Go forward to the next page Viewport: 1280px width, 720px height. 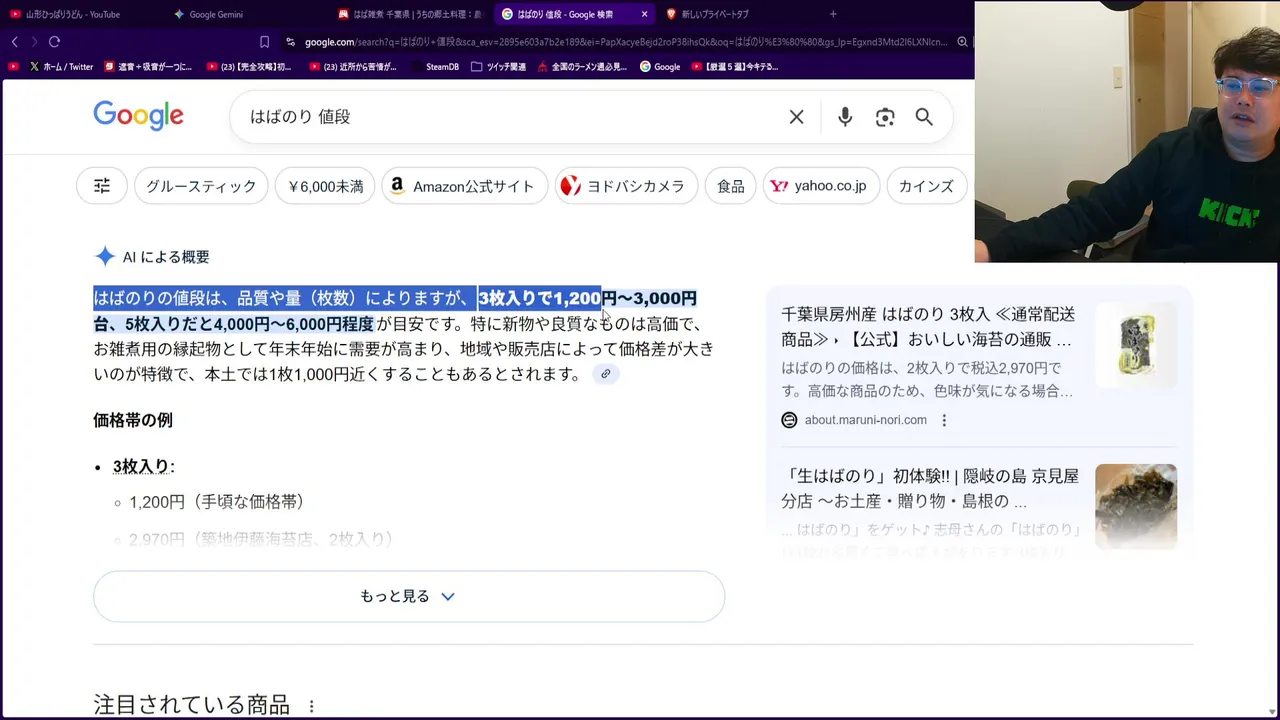pos(34,42)
